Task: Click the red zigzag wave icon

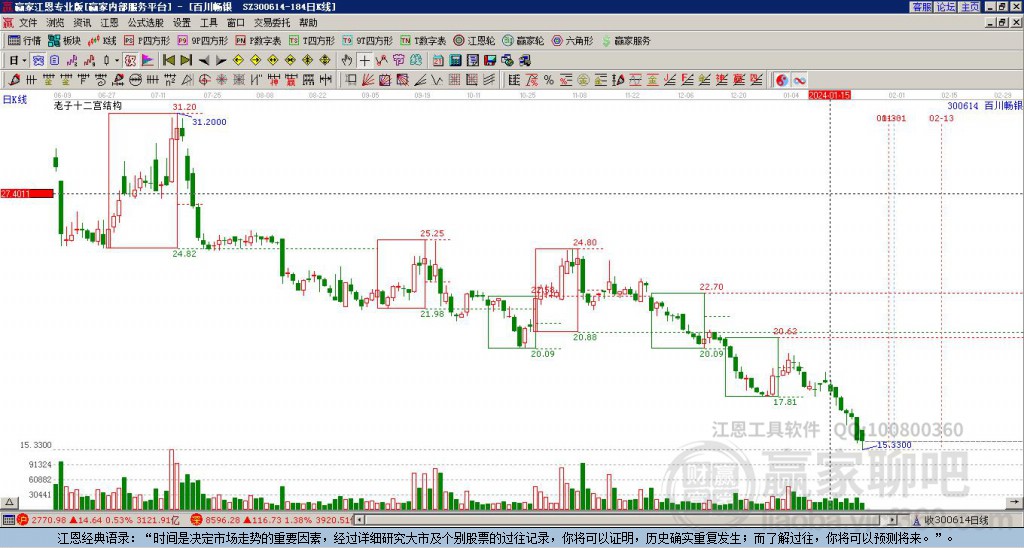Action: 381,61
